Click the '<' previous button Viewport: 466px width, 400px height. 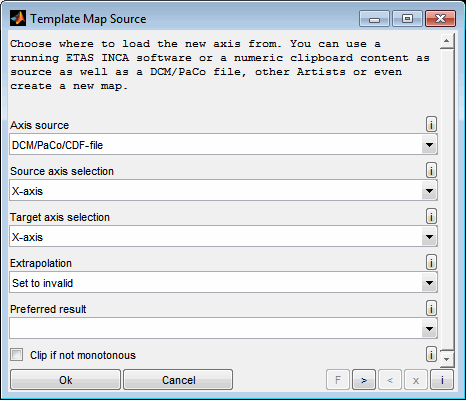click(x=390, y=380)
